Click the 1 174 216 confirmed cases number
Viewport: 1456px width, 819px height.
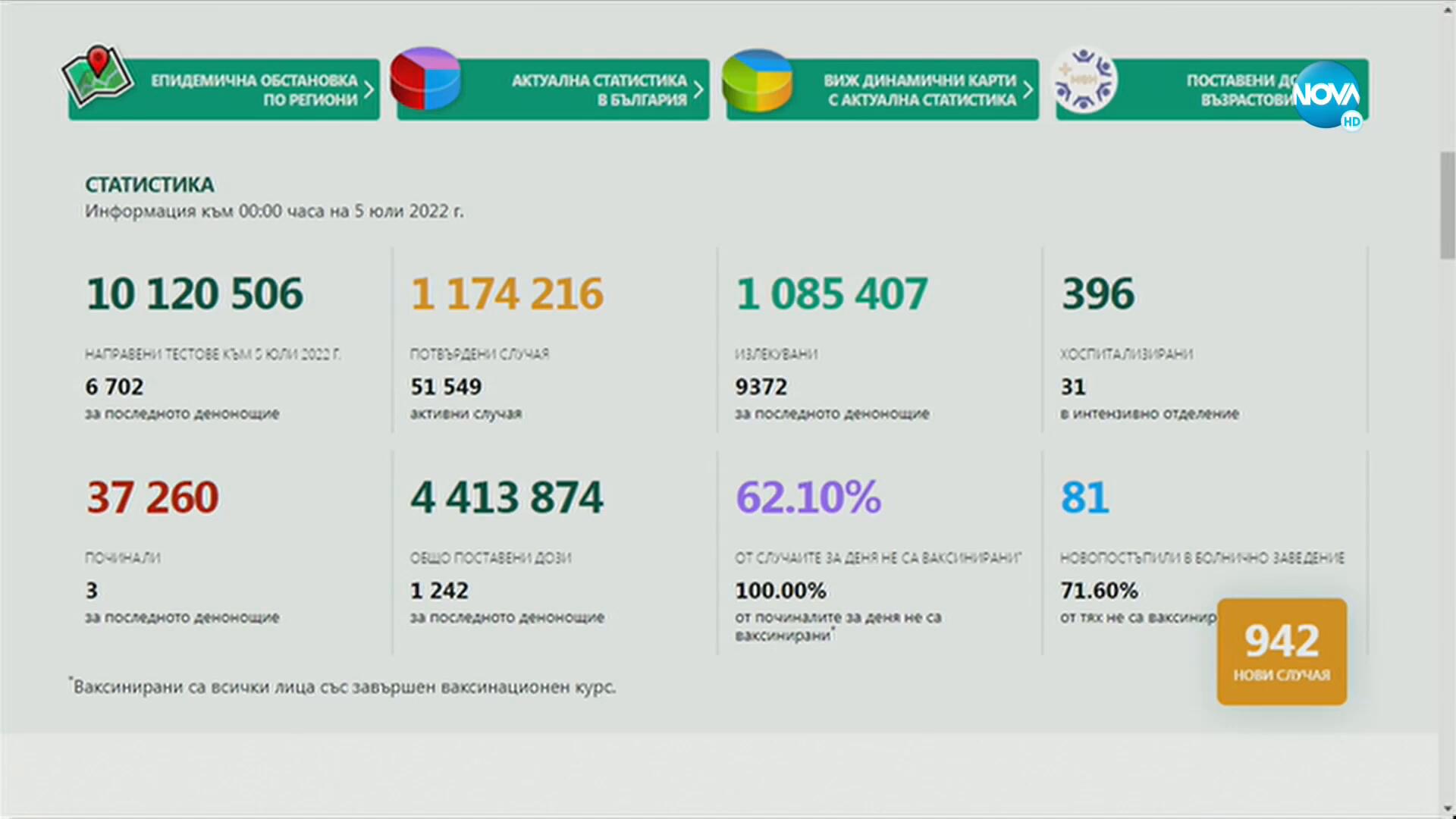click(507, 293)
